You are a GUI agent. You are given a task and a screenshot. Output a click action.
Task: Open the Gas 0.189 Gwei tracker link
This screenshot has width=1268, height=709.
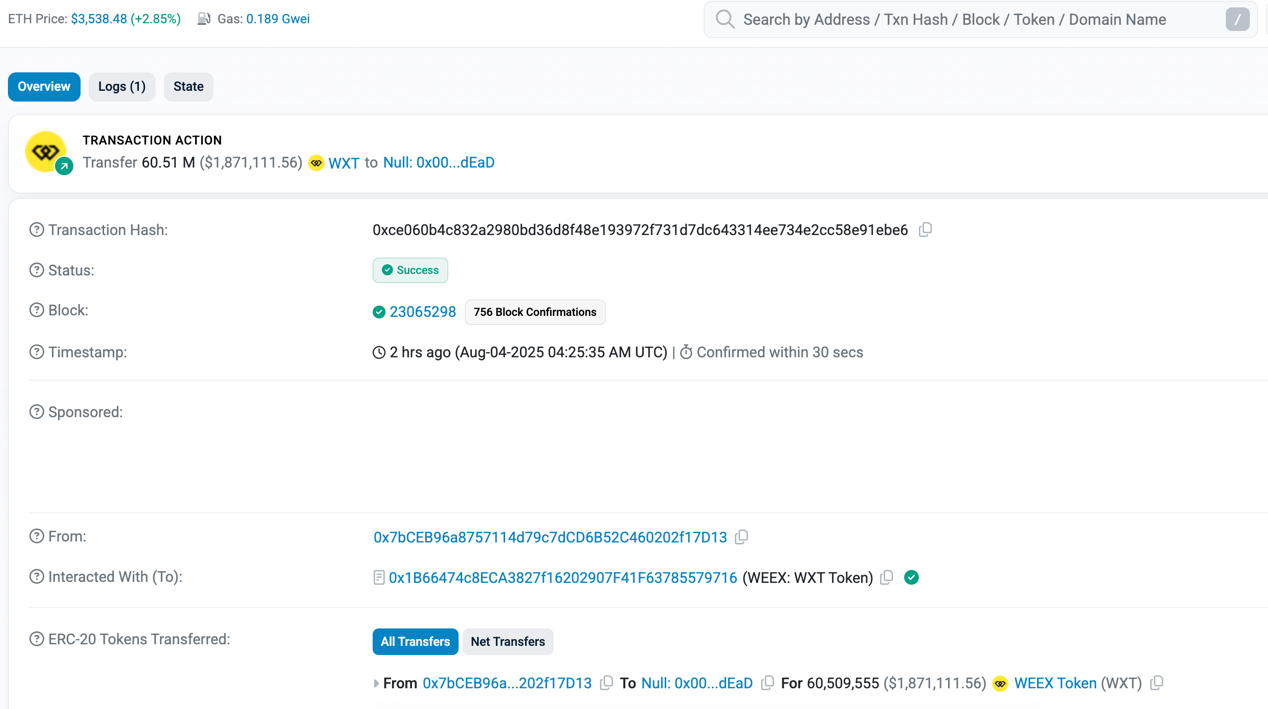[277, 19]
